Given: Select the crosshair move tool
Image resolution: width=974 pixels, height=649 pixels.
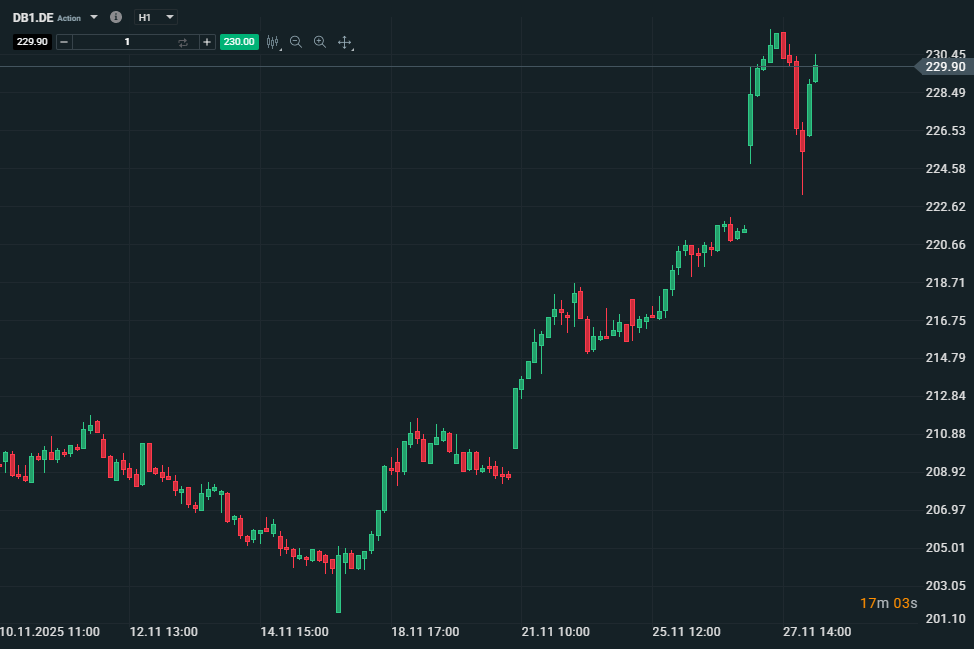Looking at the screenshot, I should pos(345,42).
